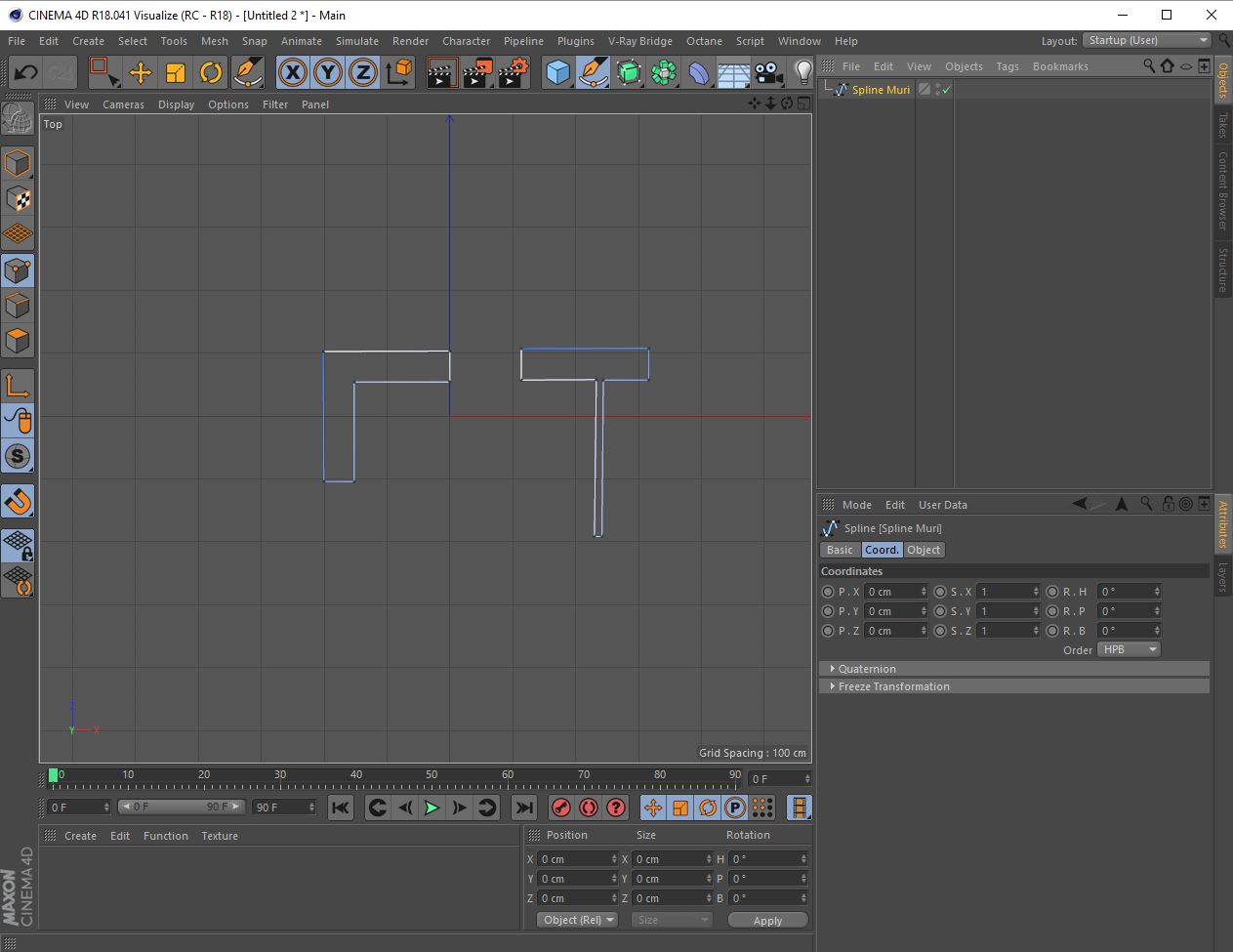Open the Simulate menu
The height and width of the screenshot is (952, 1233).
coord(357,41)
